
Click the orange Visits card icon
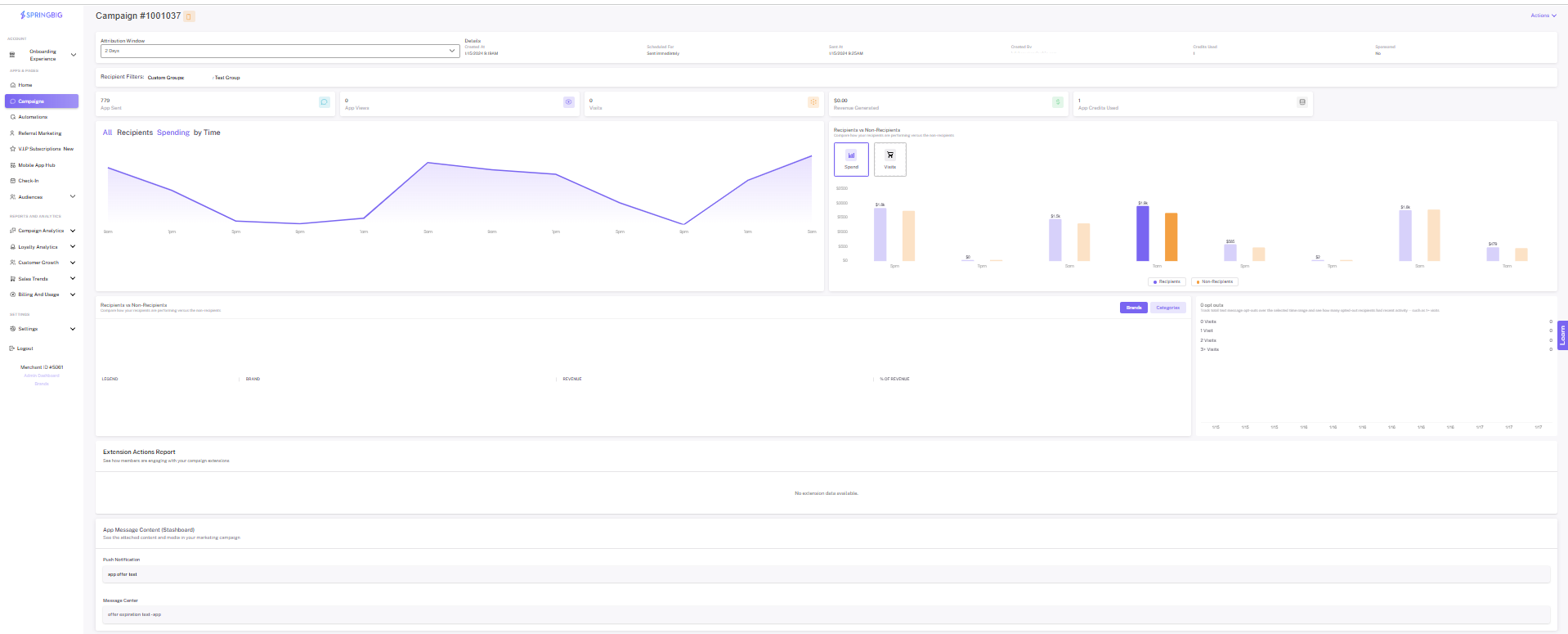(813, 102)
